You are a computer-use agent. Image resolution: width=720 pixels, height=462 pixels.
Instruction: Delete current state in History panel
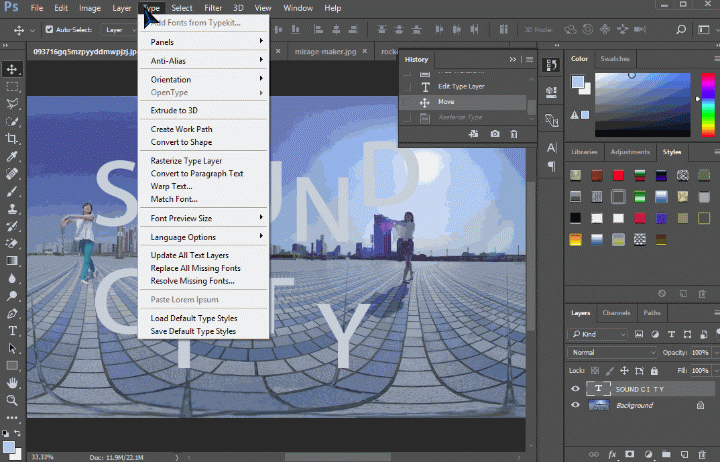[x=514, y=134]
